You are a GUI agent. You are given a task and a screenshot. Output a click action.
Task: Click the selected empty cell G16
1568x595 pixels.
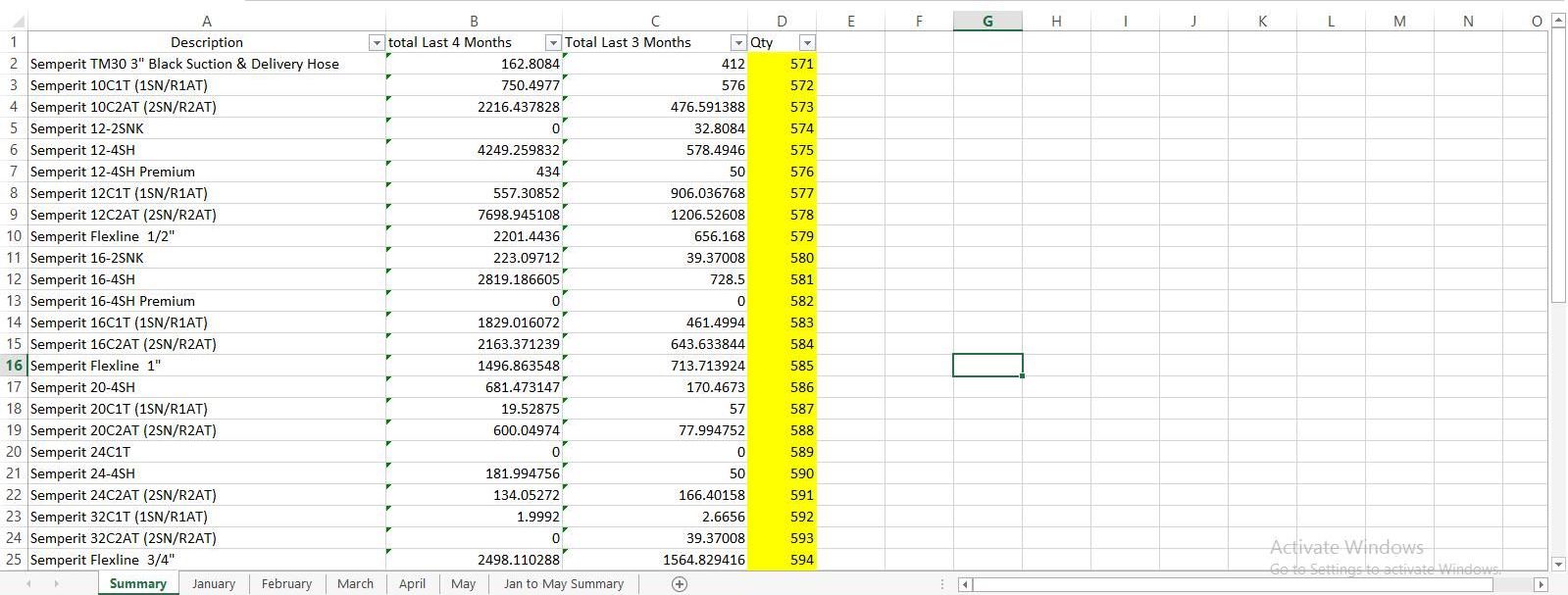[987, 366]
